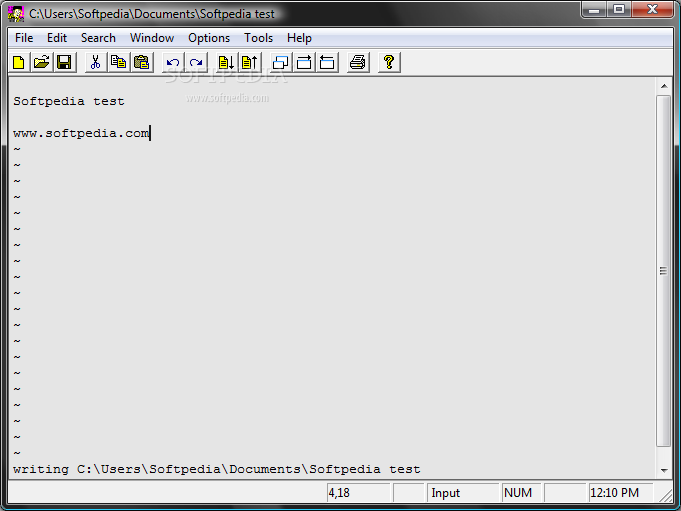
Task: Cut selection with the scissors icon
Action: coord(96,63)
